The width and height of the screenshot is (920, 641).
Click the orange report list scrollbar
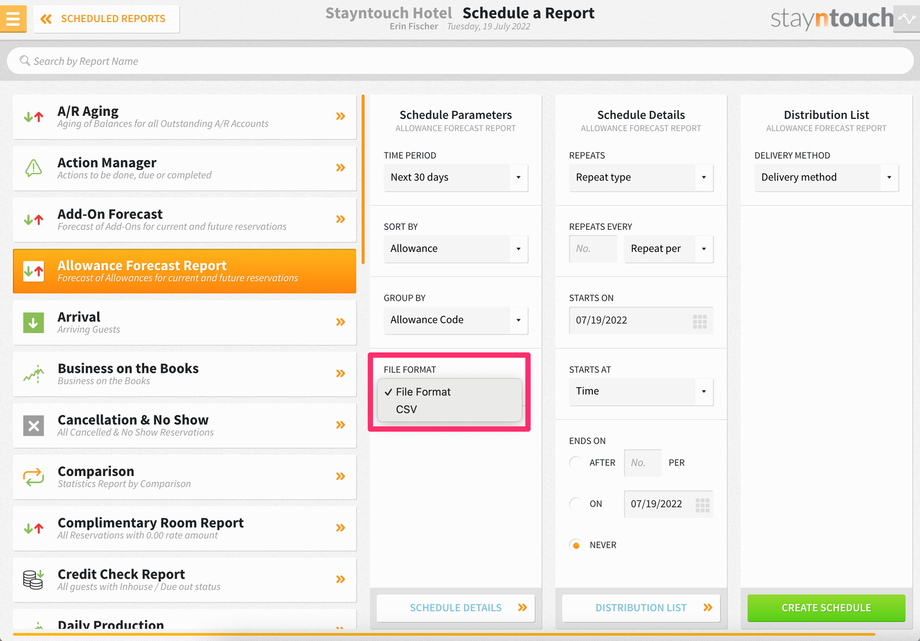363,179
